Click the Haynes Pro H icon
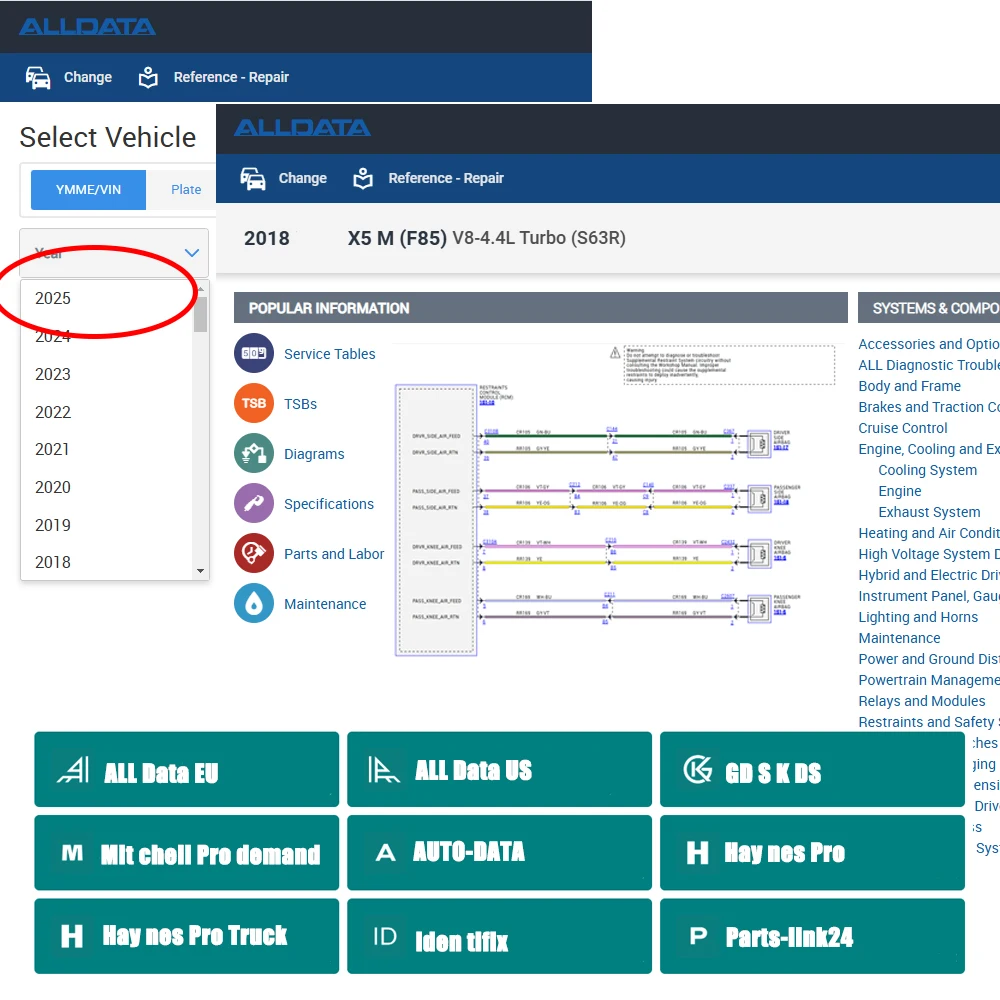 click(697, 853)
